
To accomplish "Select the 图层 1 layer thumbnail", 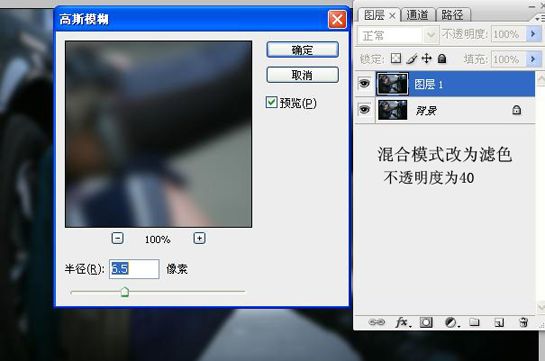I will pyautogui.click(x=392, y=84).
